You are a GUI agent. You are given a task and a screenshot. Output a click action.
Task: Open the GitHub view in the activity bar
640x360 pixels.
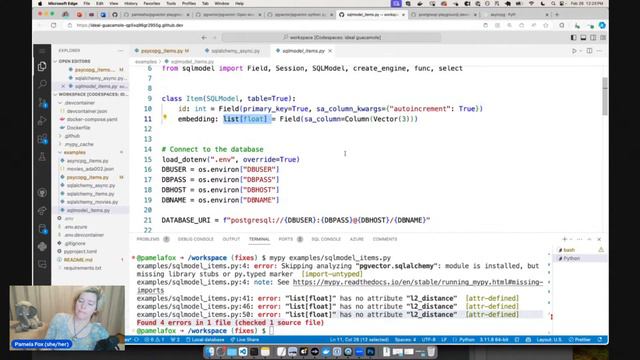point(42,193)
